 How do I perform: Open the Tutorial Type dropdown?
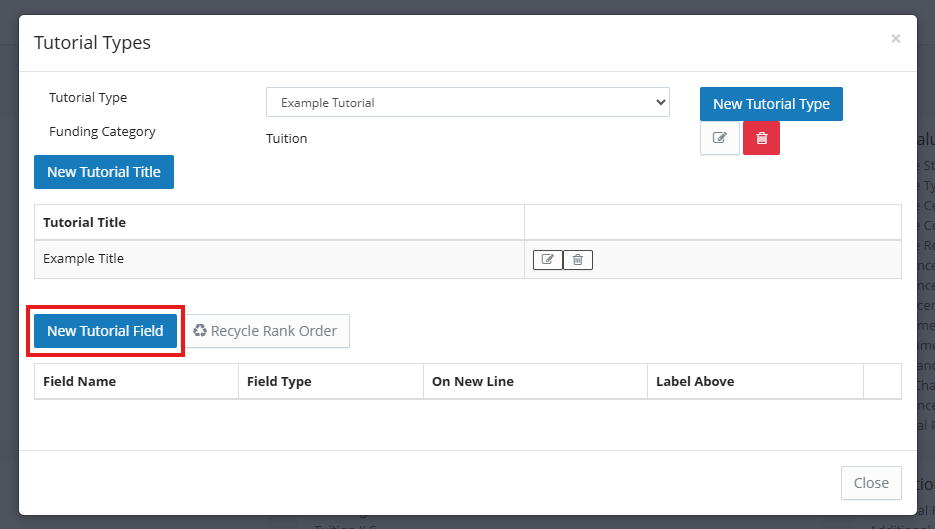coord(467,102)
